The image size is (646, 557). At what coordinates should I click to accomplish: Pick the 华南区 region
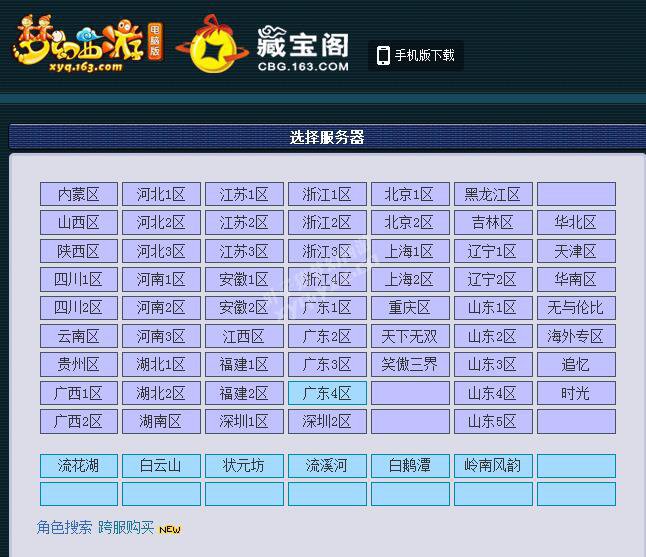[x=576, y=279]
